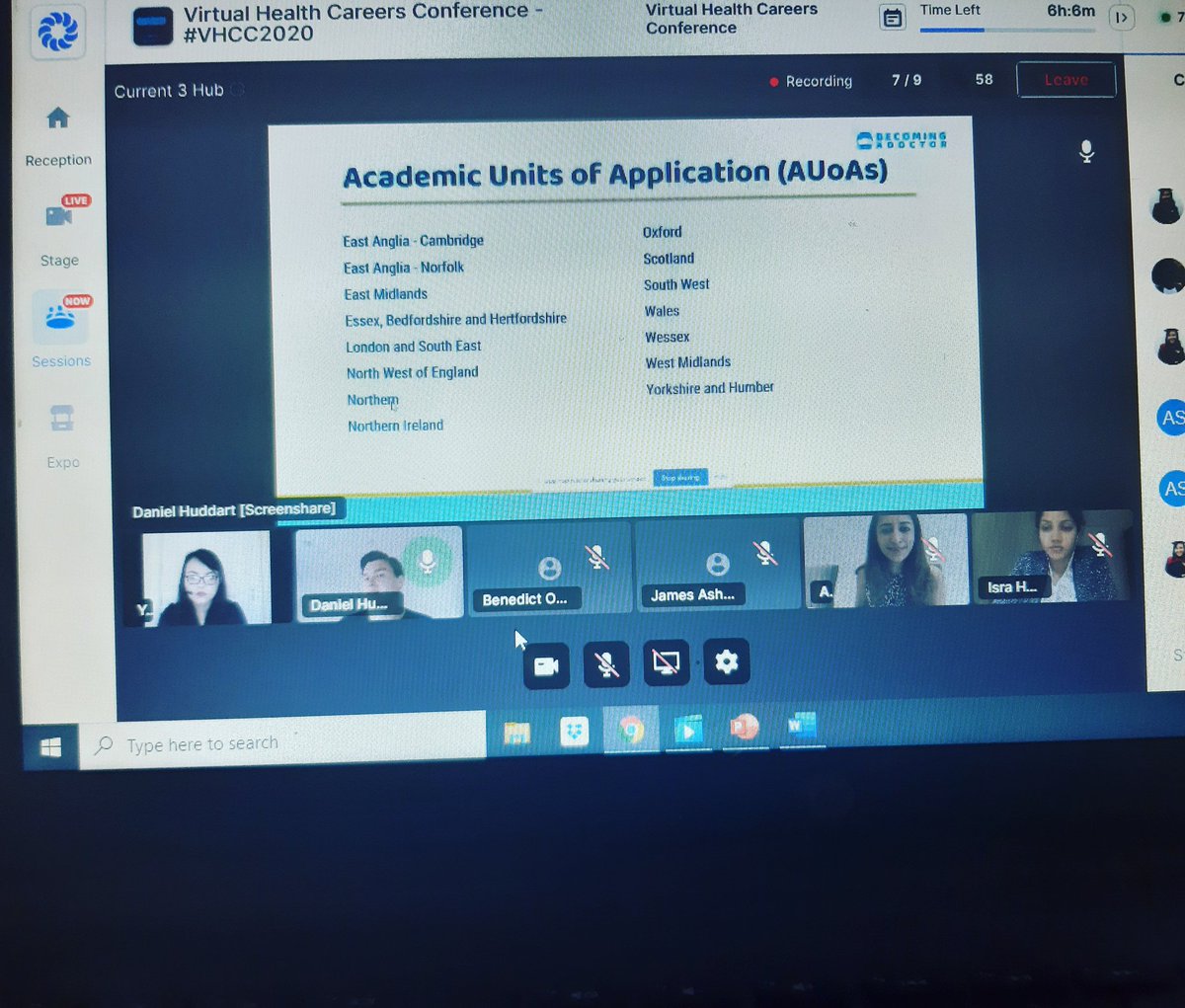
Task: Click the event thumbnail logo
Action: [x=152, y=27]
